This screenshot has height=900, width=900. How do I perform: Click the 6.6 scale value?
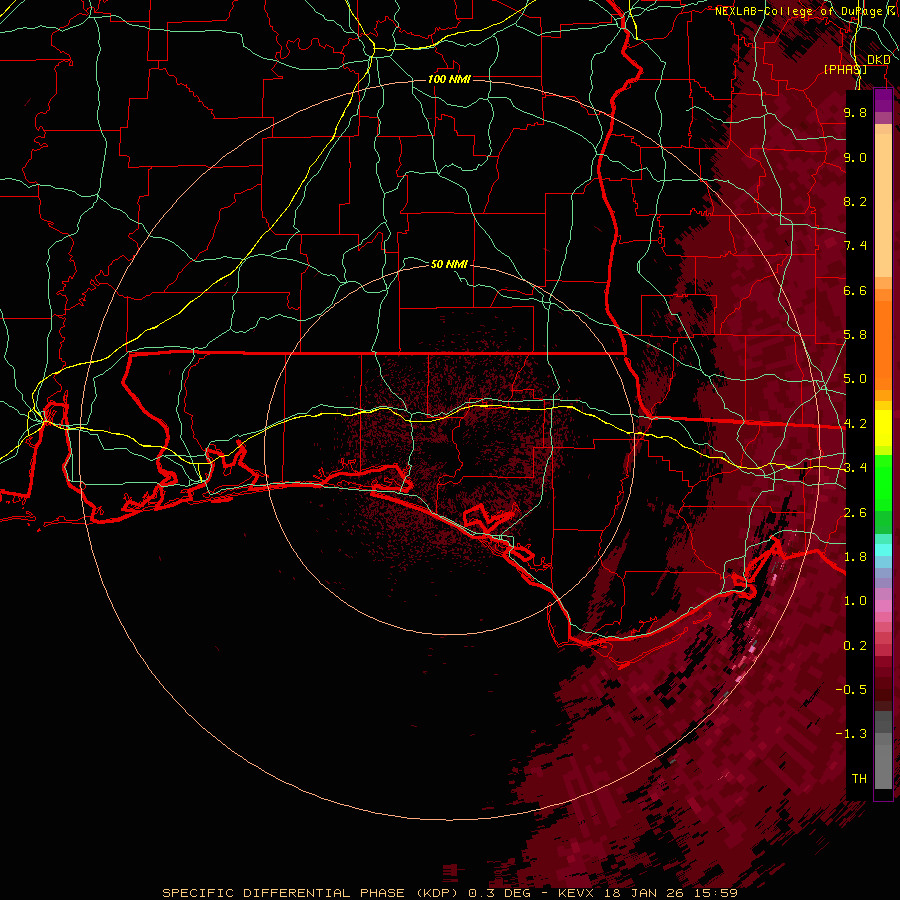[855, 290]
